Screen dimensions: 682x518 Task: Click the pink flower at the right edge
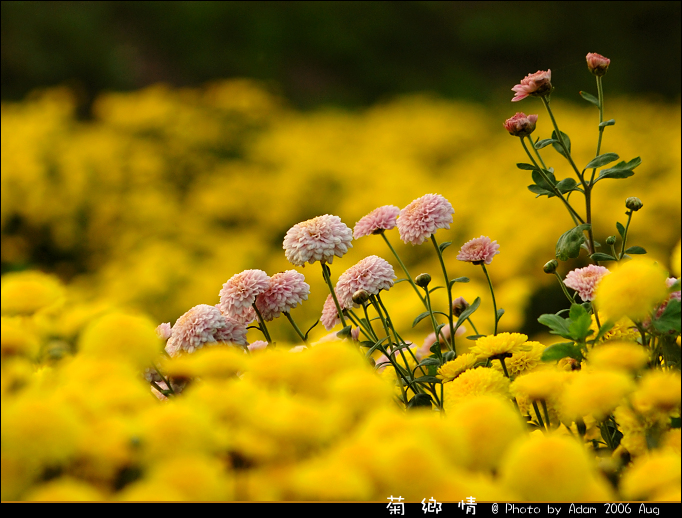(x=584, y=280)
